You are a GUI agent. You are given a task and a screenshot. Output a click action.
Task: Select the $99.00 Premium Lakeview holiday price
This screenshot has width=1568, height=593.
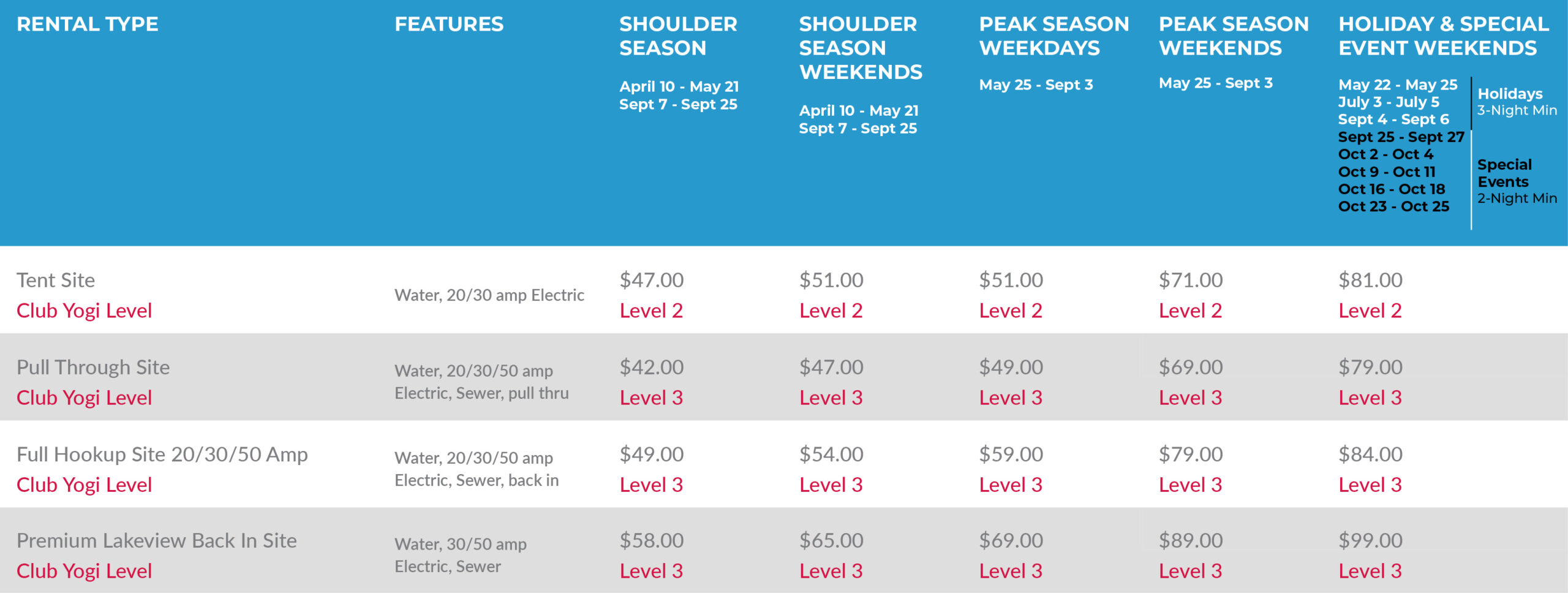pyautogui.click(x=1370, y=540)
